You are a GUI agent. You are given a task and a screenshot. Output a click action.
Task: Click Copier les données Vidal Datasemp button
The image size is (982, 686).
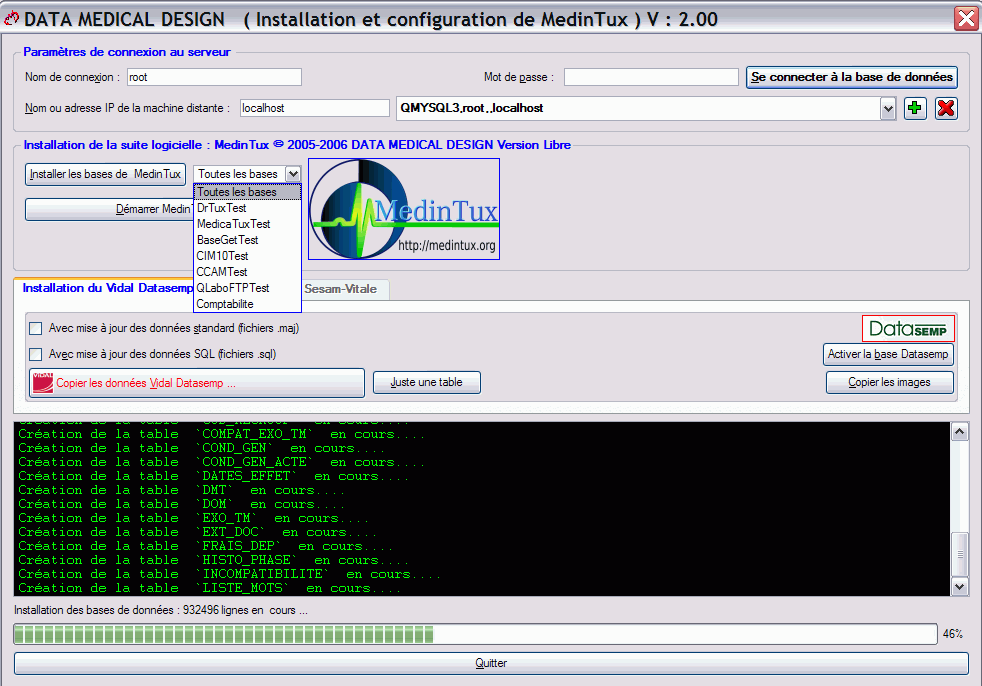[x=197, y=383]
